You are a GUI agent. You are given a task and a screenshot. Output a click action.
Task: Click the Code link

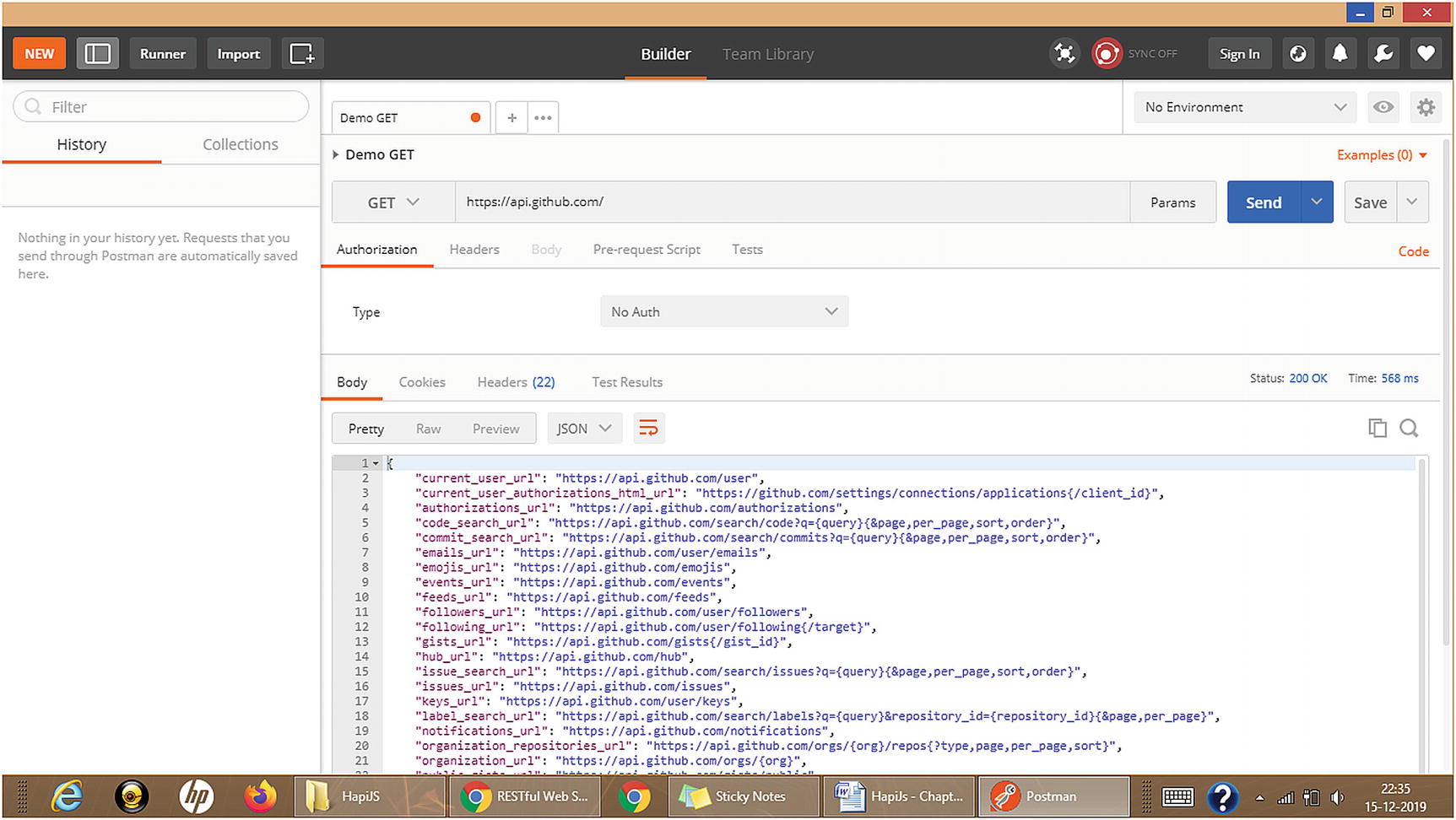coord(1413,251)
